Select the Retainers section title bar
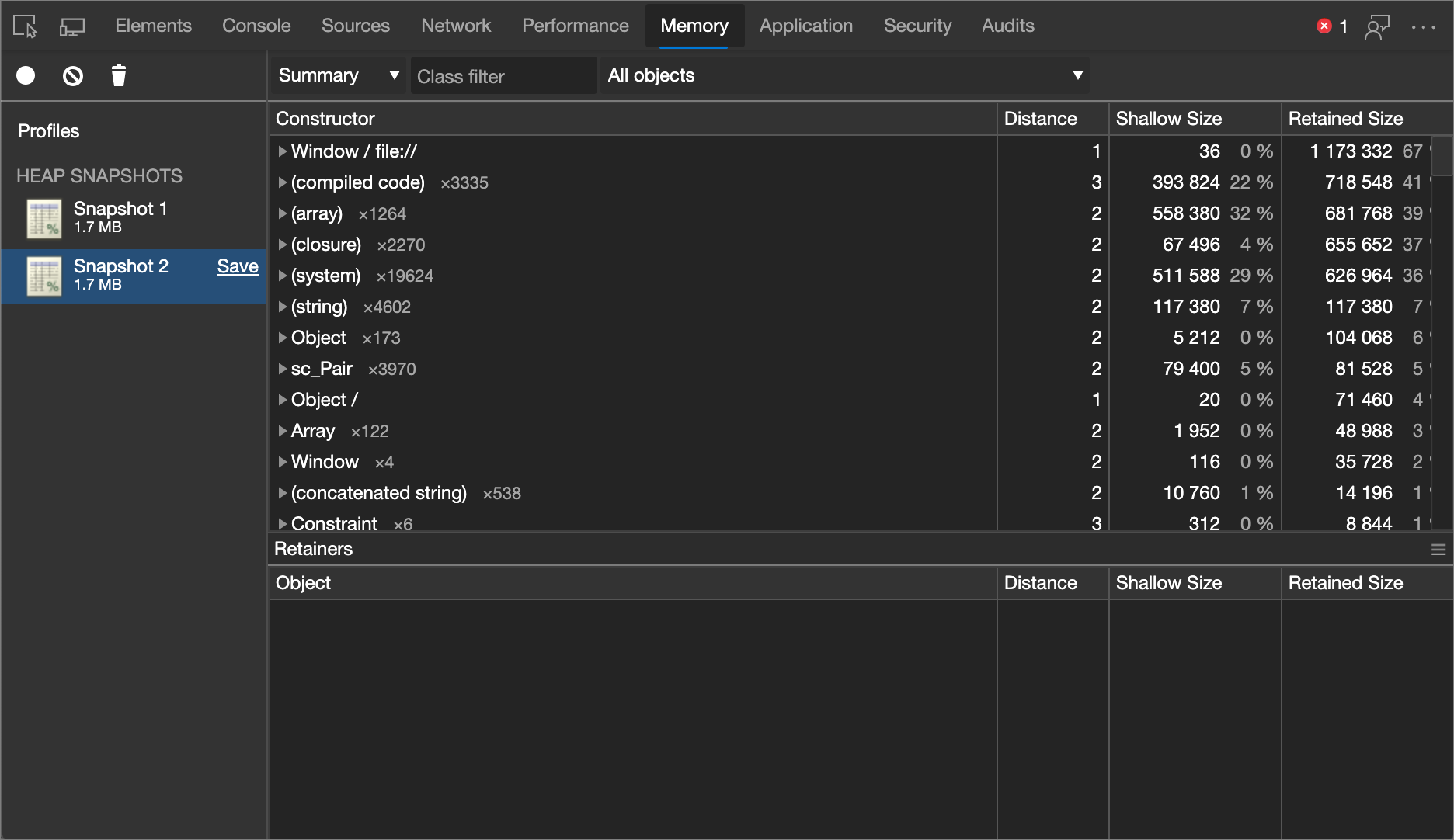The height and width of the screenshot is (840, 1454). pos(861,549)
